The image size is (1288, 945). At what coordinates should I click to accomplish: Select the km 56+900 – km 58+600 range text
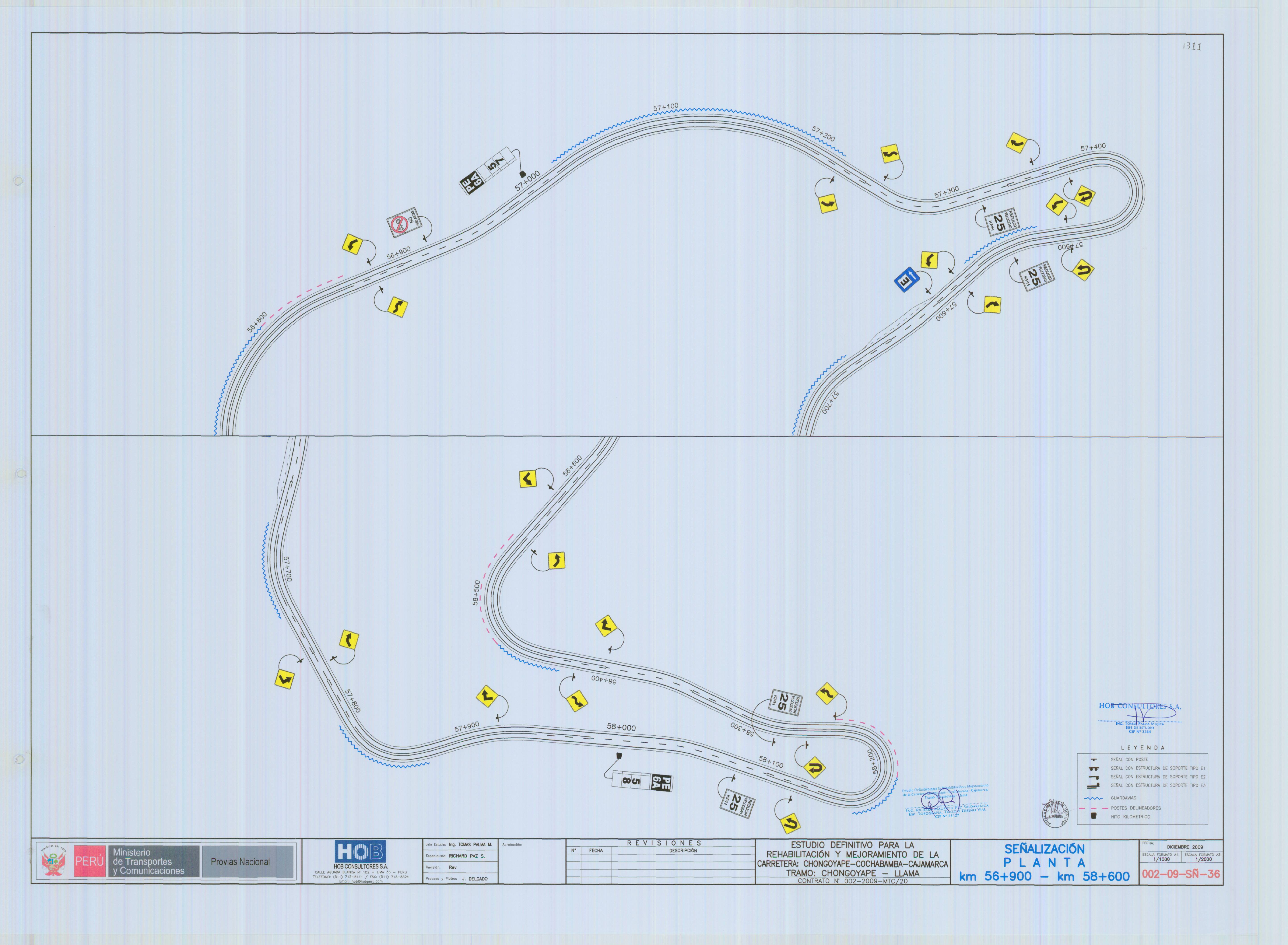tap(1044, 876)
